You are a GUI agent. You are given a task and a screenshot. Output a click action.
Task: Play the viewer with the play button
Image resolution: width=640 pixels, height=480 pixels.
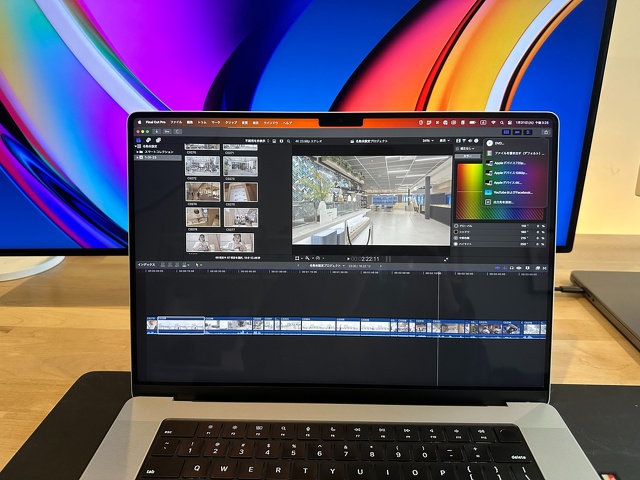click(348, 259)
